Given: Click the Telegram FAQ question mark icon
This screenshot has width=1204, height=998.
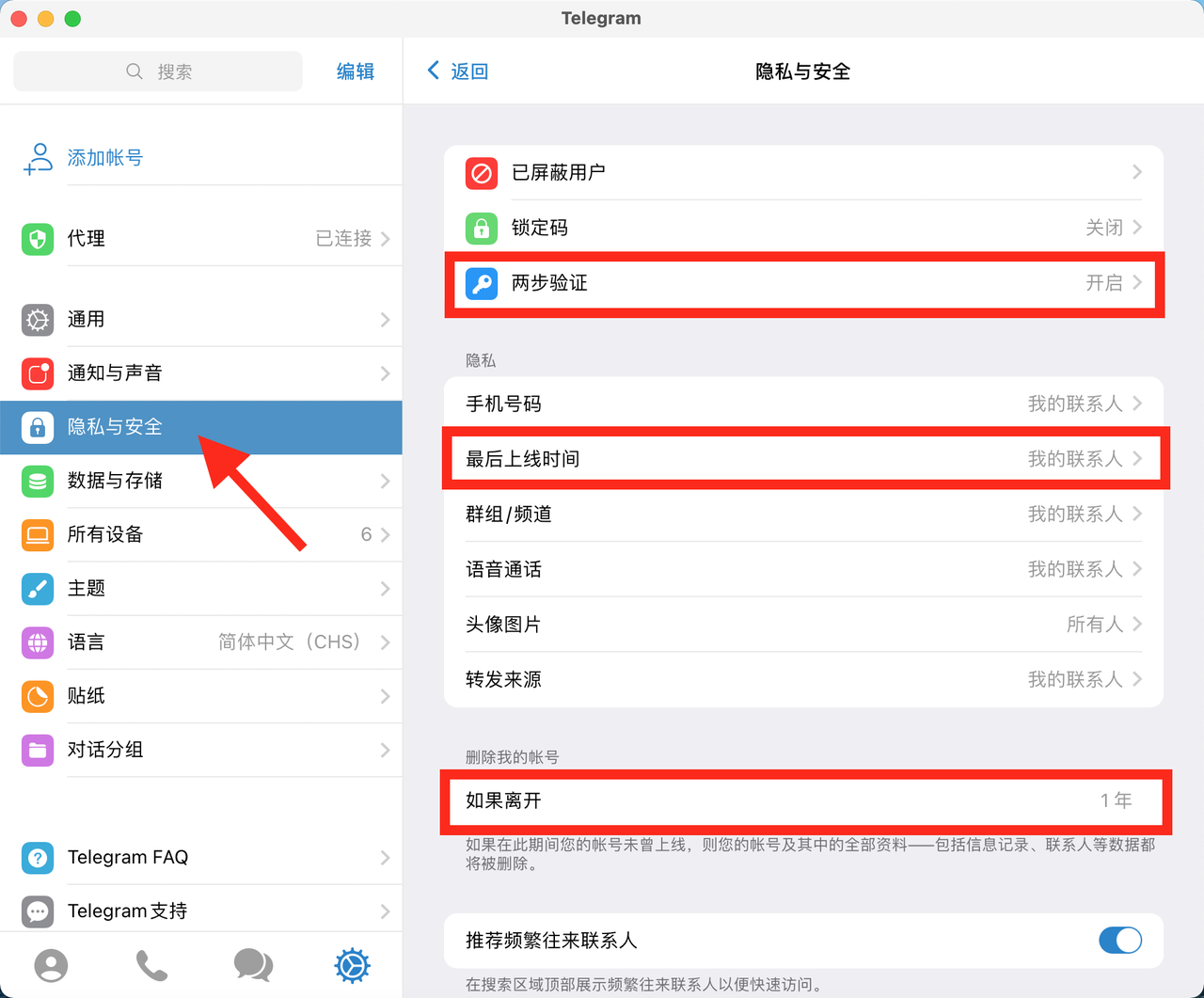Looking at the screenshot, I should click(38, 857).
